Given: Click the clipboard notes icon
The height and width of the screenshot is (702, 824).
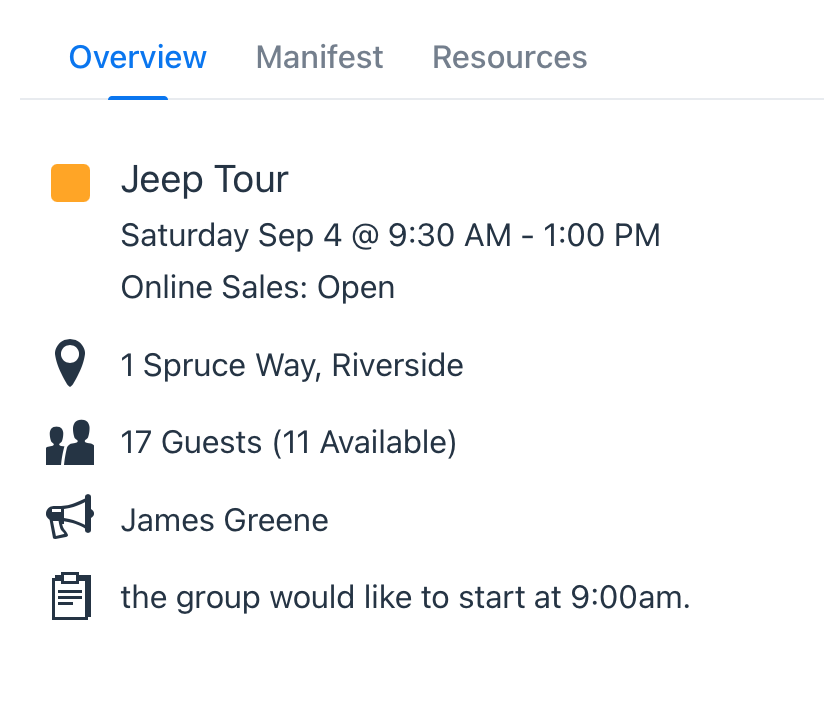Looking at the screenshot, I should [71, 596].
